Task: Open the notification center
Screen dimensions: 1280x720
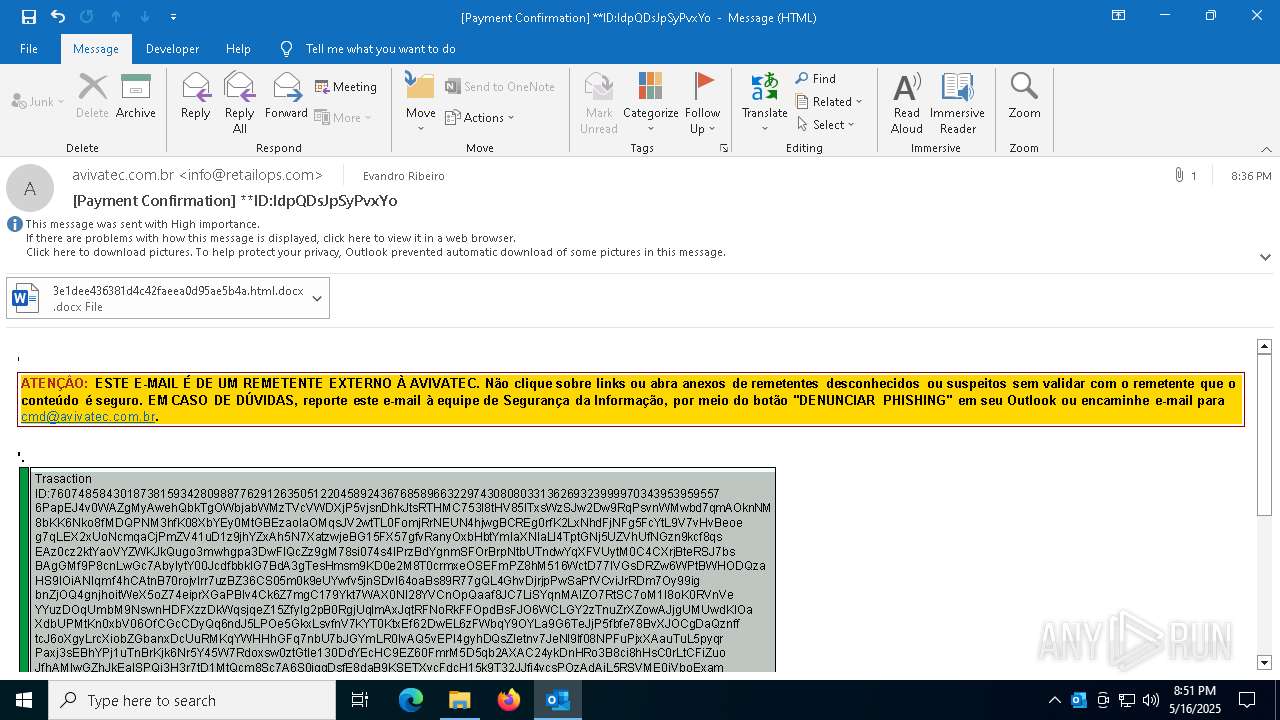Action: [1247, 700]
